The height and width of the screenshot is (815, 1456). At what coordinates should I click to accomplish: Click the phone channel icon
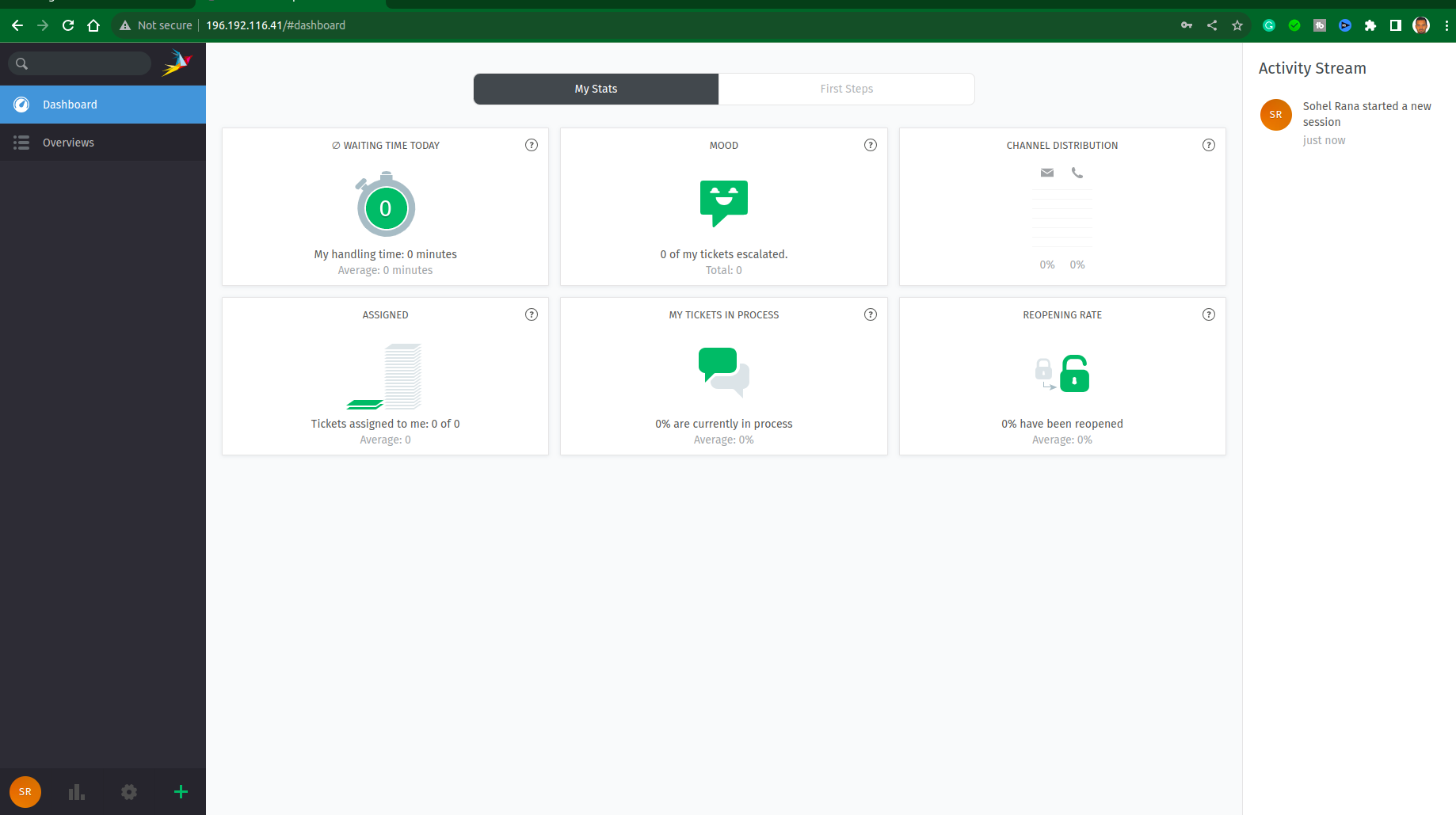click(x=1077, y=173)
